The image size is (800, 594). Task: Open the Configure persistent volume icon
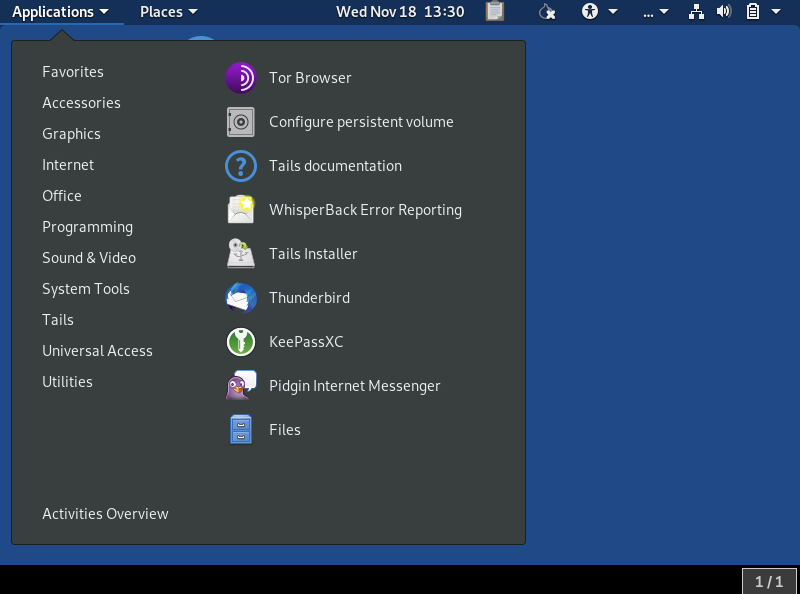click(x=241, y=122)
